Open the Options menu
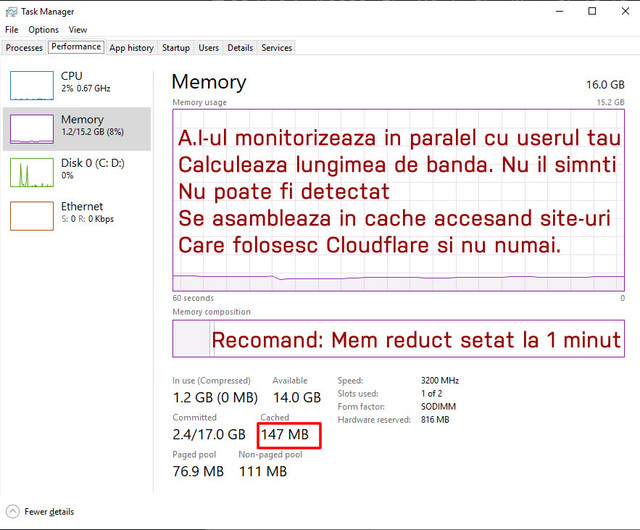 [x=43, y=30]
